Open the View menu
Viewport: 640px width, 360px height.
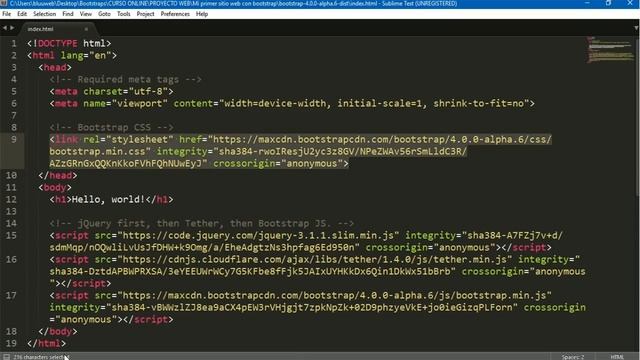click(86, 14)
